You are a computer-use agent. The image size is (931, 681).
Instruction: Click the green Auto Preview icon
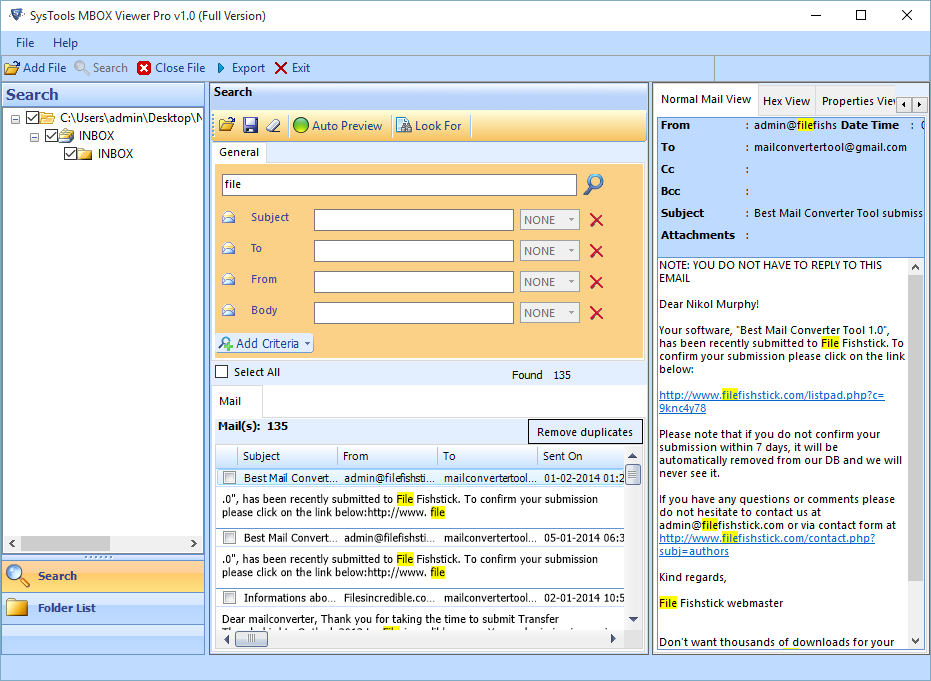pos(301,125)
